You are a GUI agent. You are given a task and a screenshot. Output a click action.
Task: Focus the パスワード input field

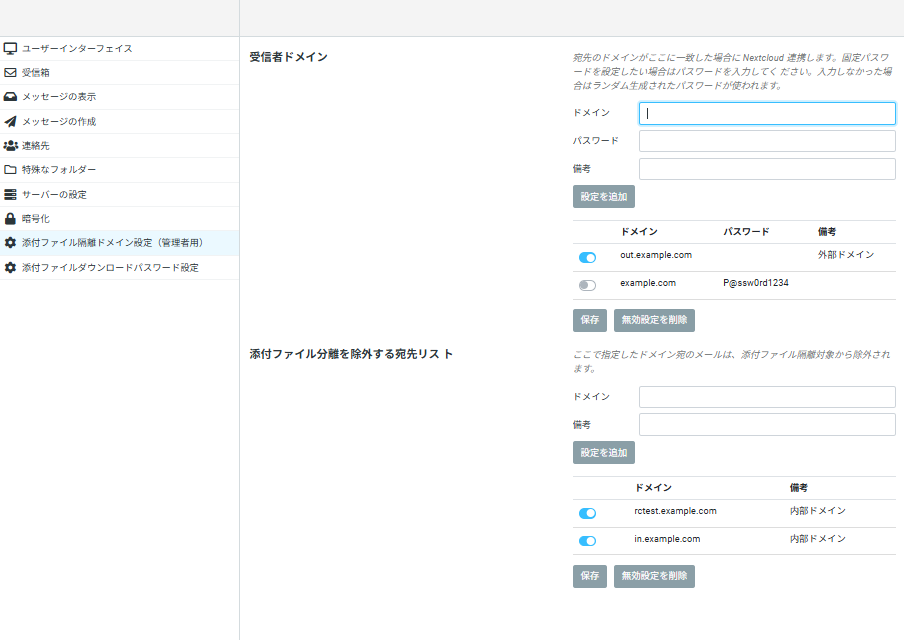coord(767,141)
